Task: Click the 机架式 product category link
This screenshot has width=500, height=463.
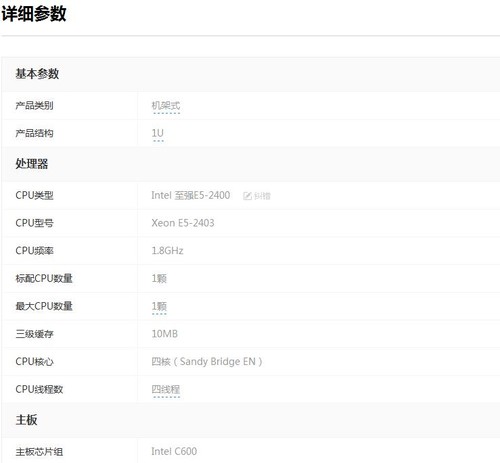Action: 166,106
